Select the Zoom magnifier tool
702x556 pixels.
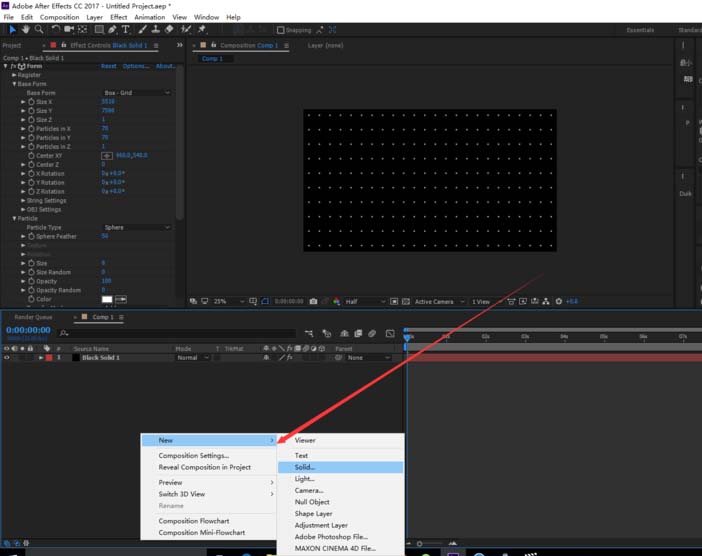click(38, 30)
